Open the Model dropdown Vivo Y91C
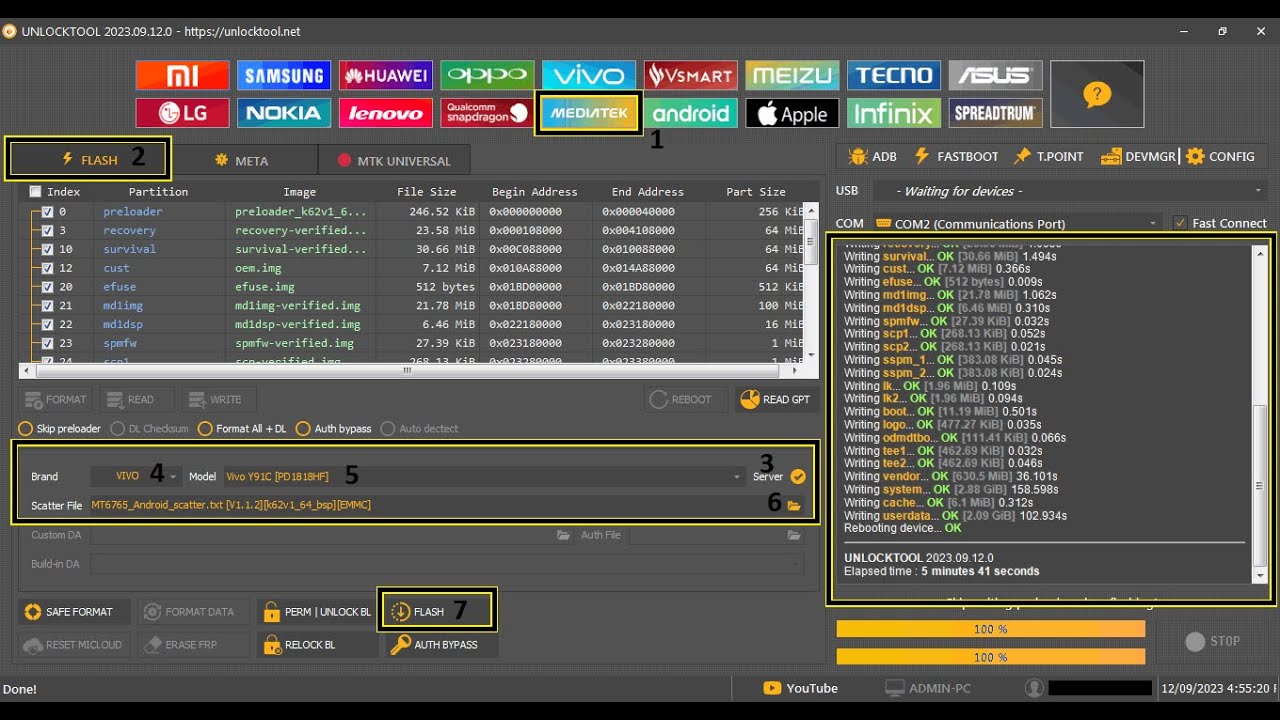This screenshot has height=720, width=1280. pos(483,477)
